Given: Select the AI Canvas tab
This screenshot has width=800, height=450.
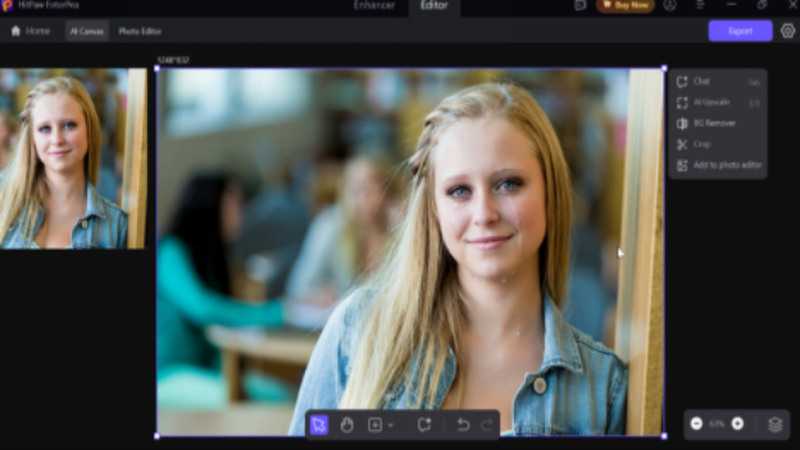Looking at the screenshot, I should (87, 31).
